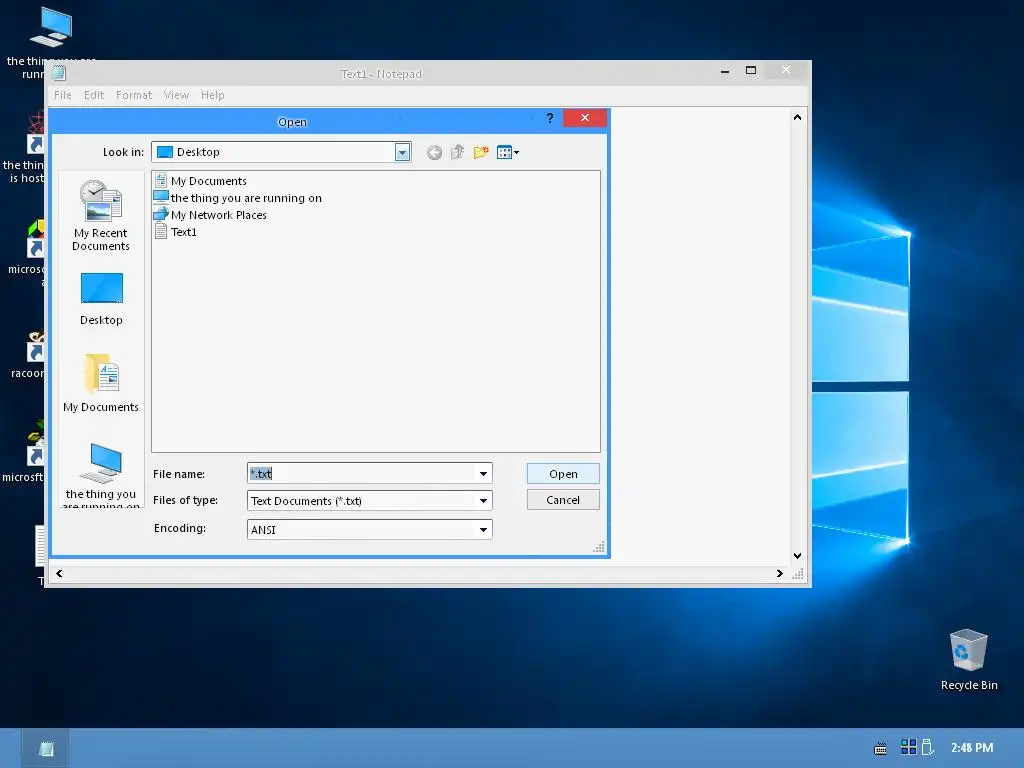Expand the File name dropdown arrow

483,473
